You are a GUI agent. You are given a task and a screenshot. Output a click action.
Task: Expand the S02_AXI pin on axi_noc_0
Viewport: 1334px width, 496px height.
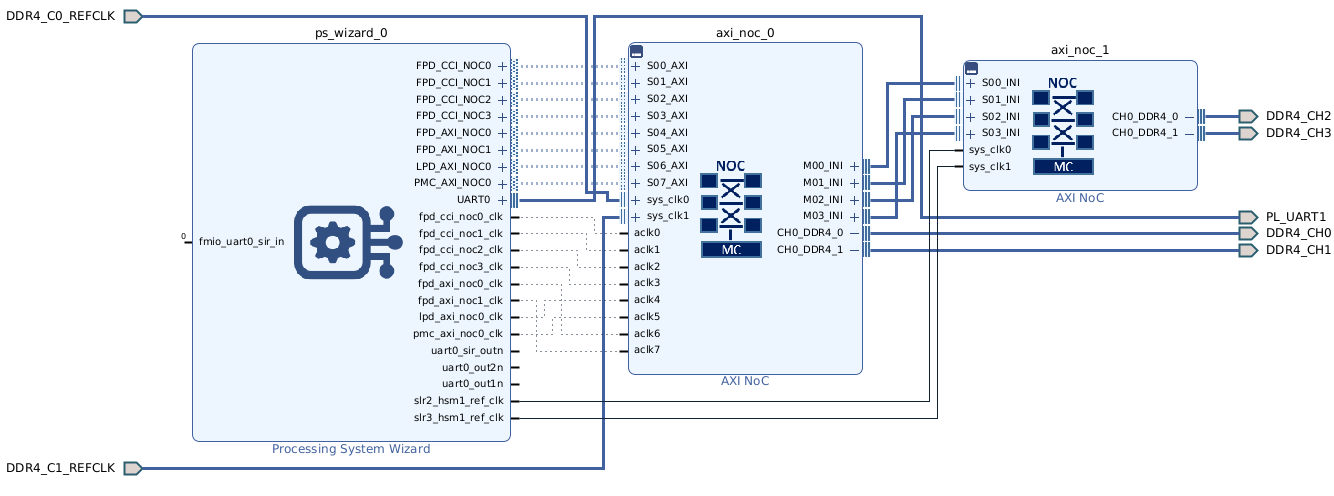coord(637,99)
